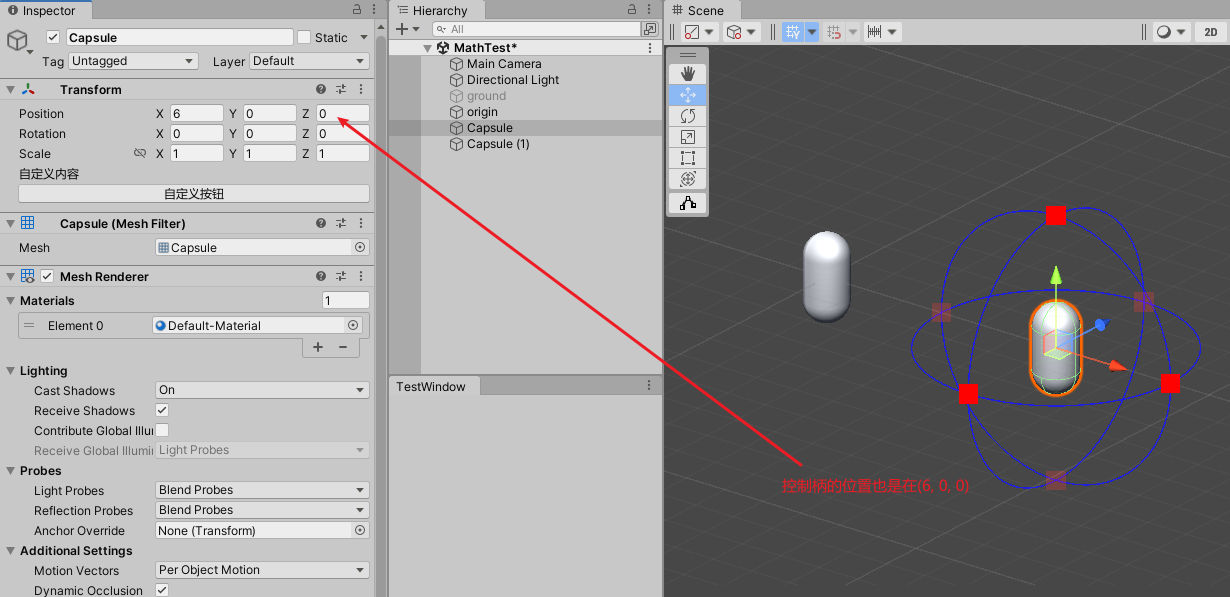
Task: Lock the Hierarchy panel
Action: tap(634, 9)
